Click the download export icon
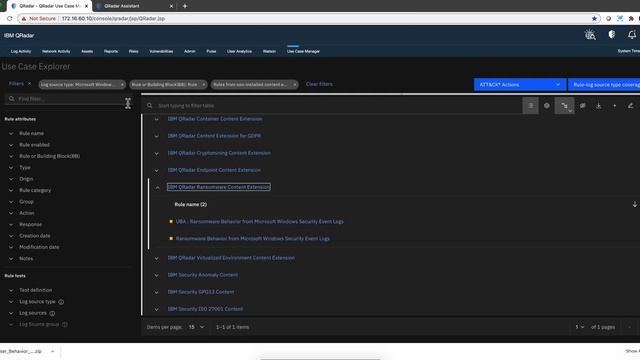The image size is (640, 360). click(x=598, y=106)
